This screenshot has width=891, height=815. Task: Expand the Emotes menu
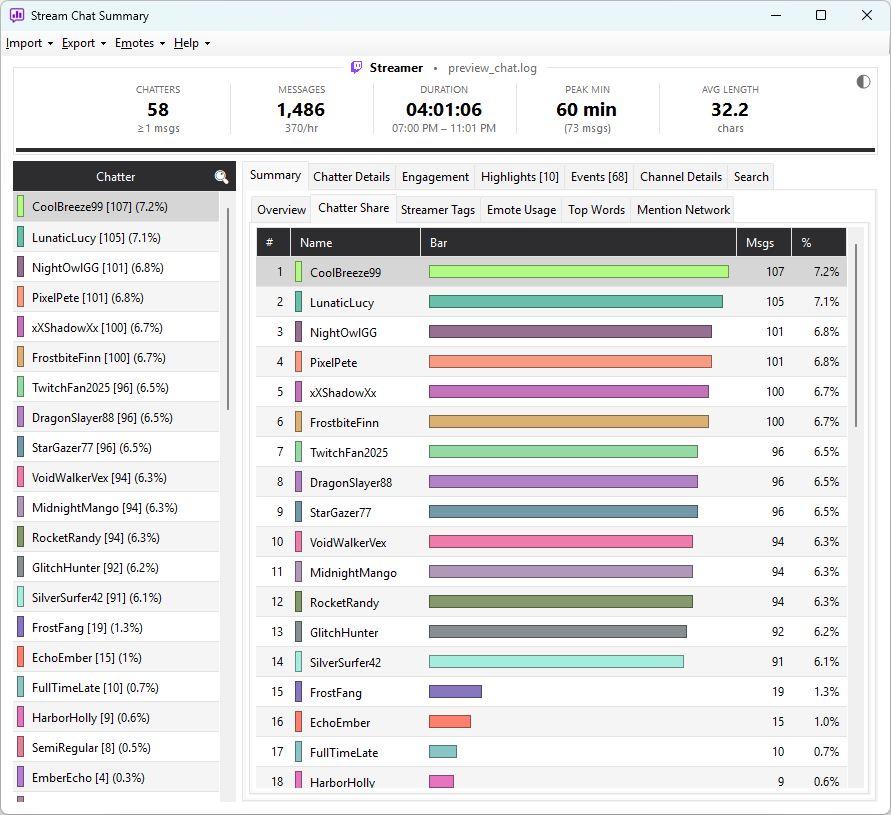click(x=140, y=43)
